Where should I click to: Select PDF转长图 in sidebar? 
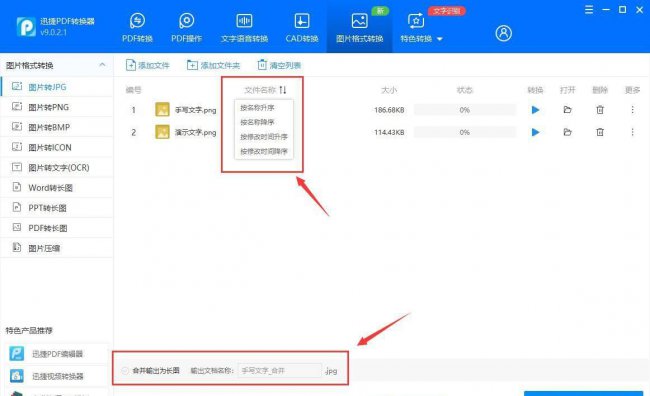(56, 228)
